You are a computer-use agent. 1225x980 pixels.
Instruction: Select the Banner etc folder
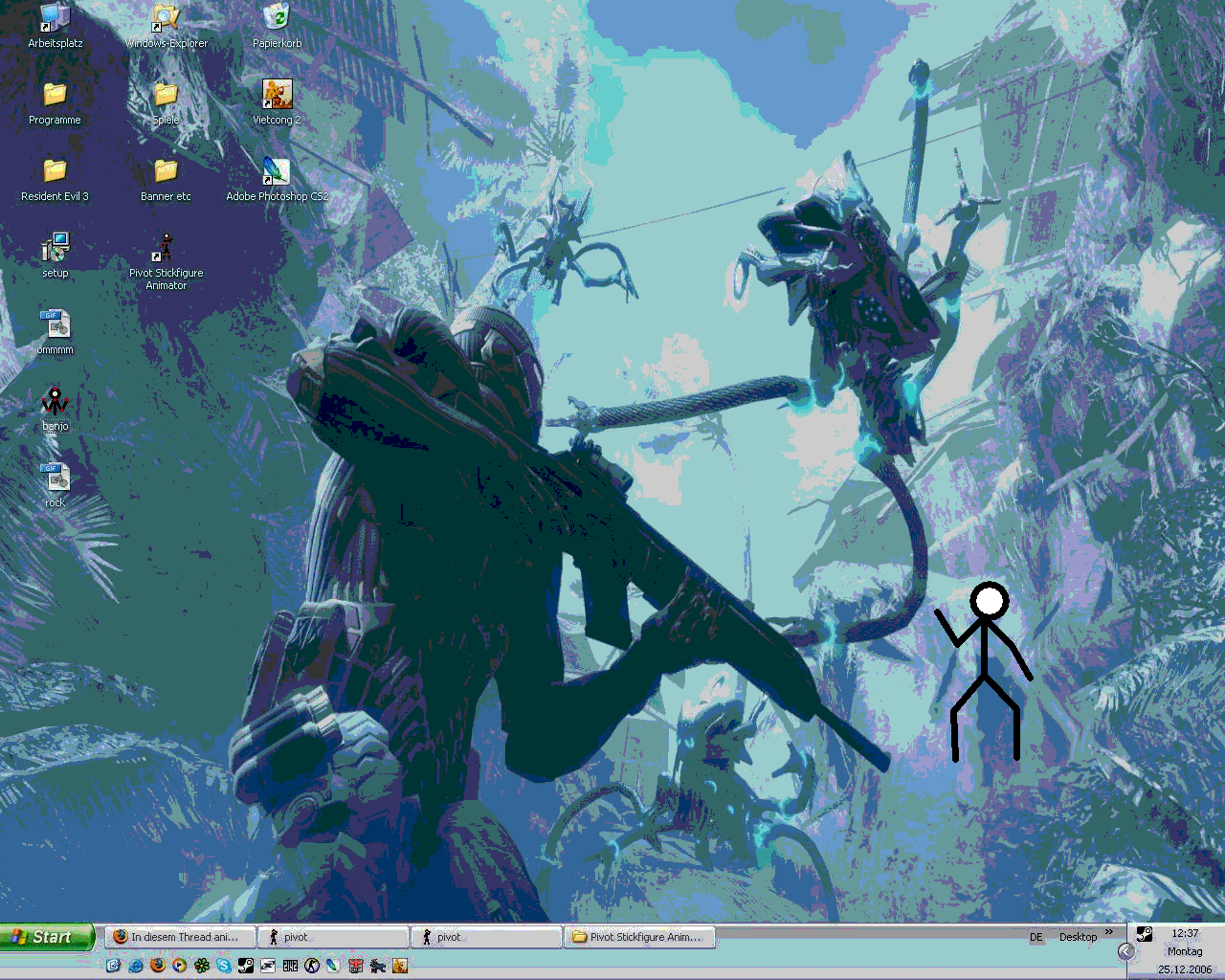click(166, 180)
